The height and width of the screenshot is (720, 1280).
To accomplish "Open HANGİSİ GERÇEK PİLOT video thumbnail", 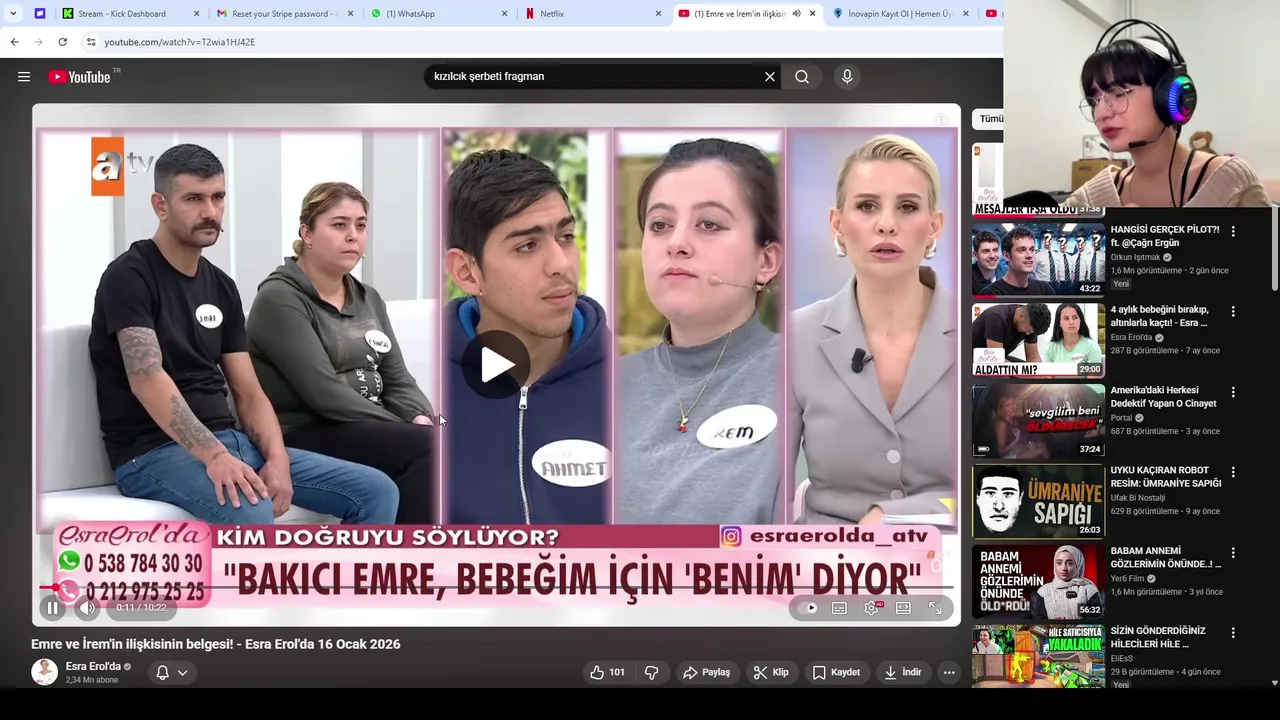I will click(x=1038, y=260).
